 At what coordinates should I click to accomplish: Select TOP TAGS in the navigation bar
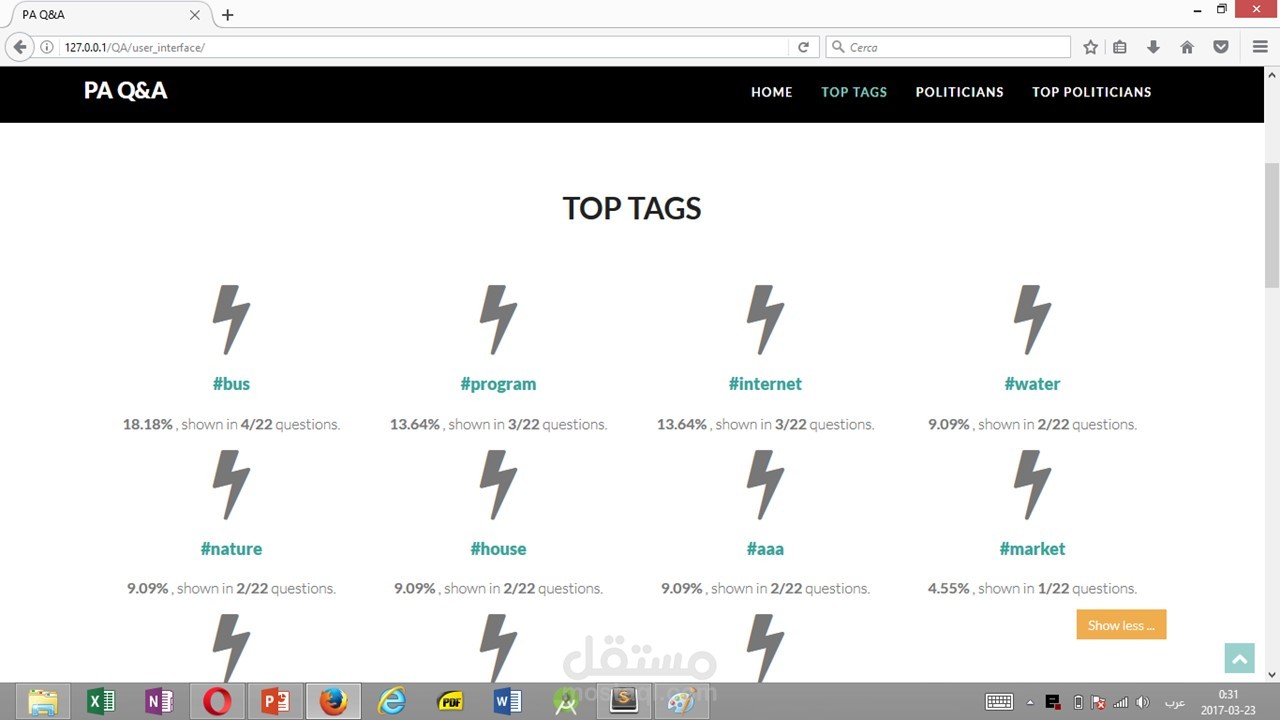[x=854, y=92]
